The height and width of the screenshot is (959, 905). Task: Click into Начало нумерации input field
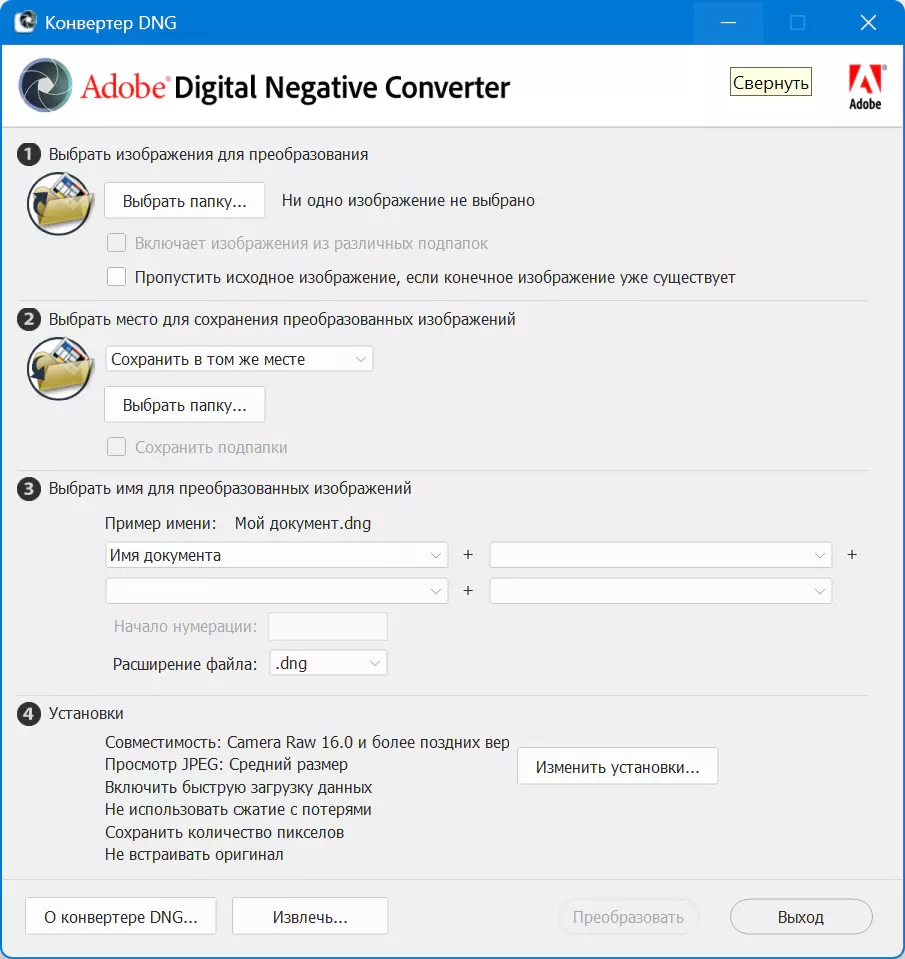coord(328,626)
